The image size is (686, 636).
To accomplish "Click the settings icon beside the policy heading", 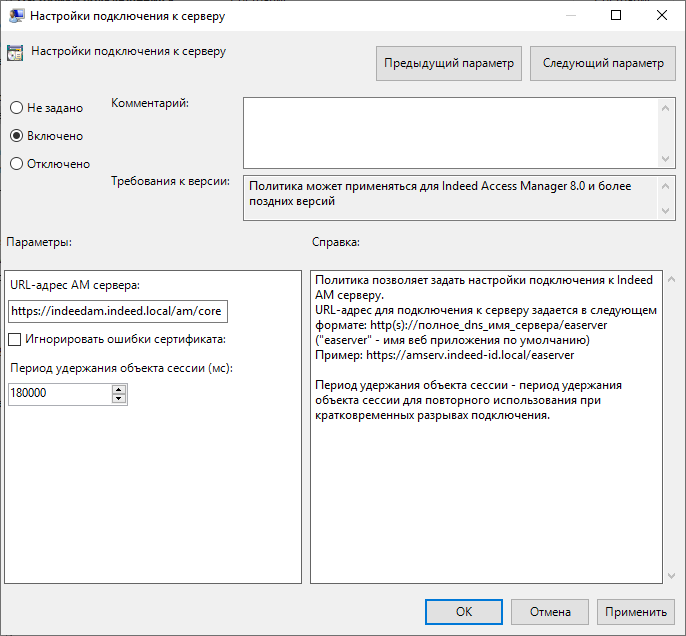I will click(x=16, y=52).
